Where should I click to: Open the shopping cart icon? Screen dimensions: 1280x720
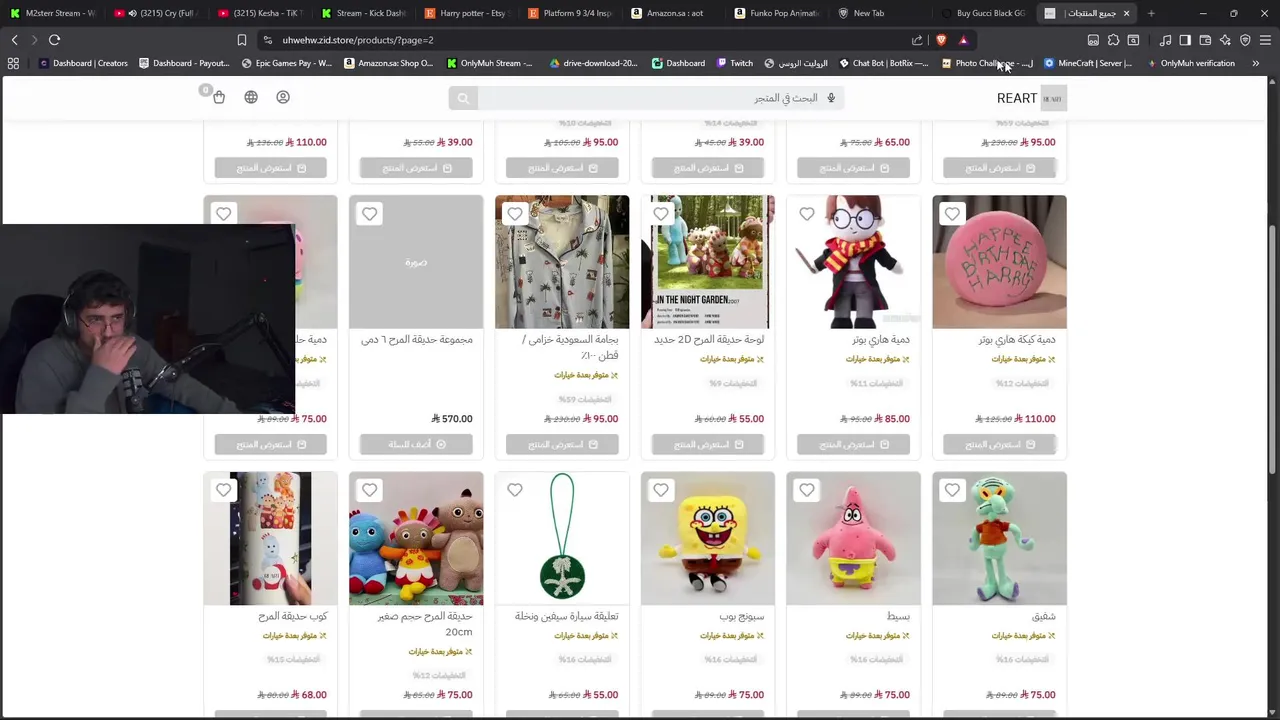pos(219,97)
